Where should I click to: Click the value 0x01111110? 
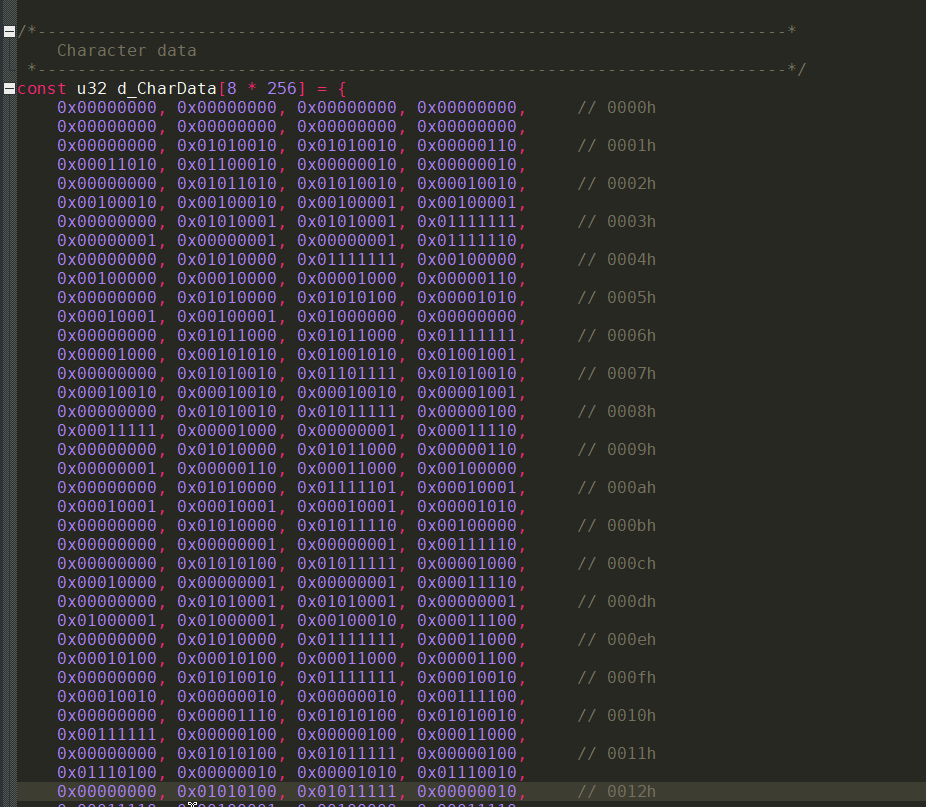[x=467, y=240]
